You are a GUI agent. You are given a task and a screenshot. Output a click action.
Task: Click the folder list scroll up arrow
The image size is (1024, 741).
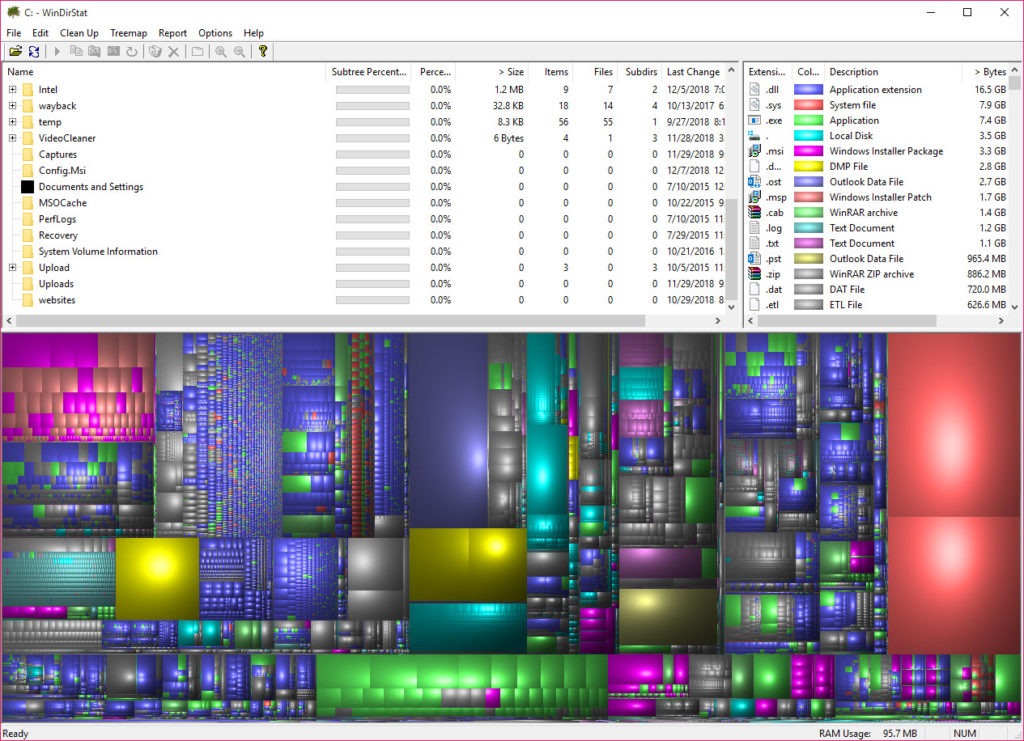[x=731, y=71]
